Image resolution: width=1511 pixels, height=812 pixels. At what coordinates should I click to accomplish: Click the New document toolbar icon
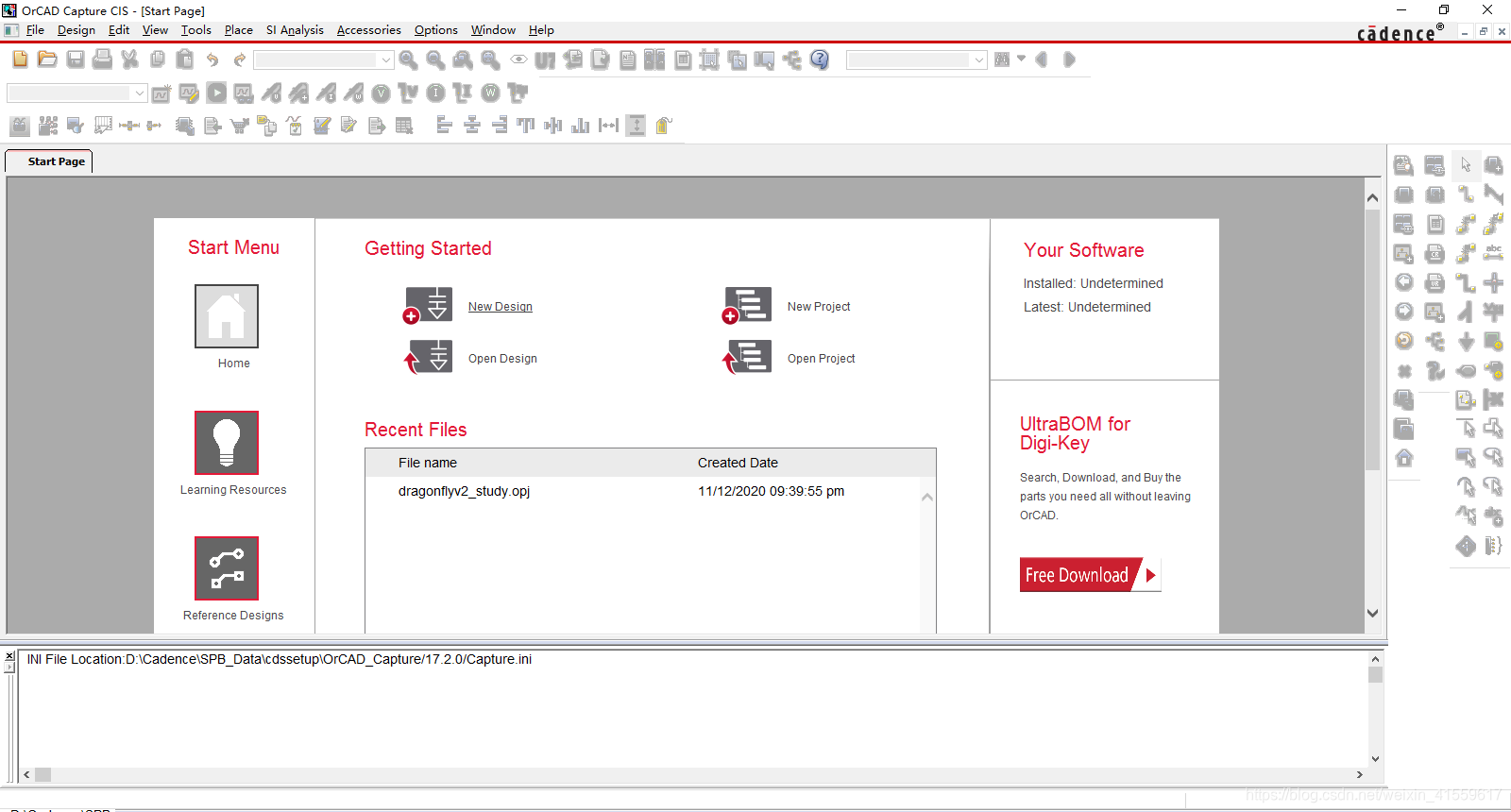pyautogui.click(x=20, y=59)
